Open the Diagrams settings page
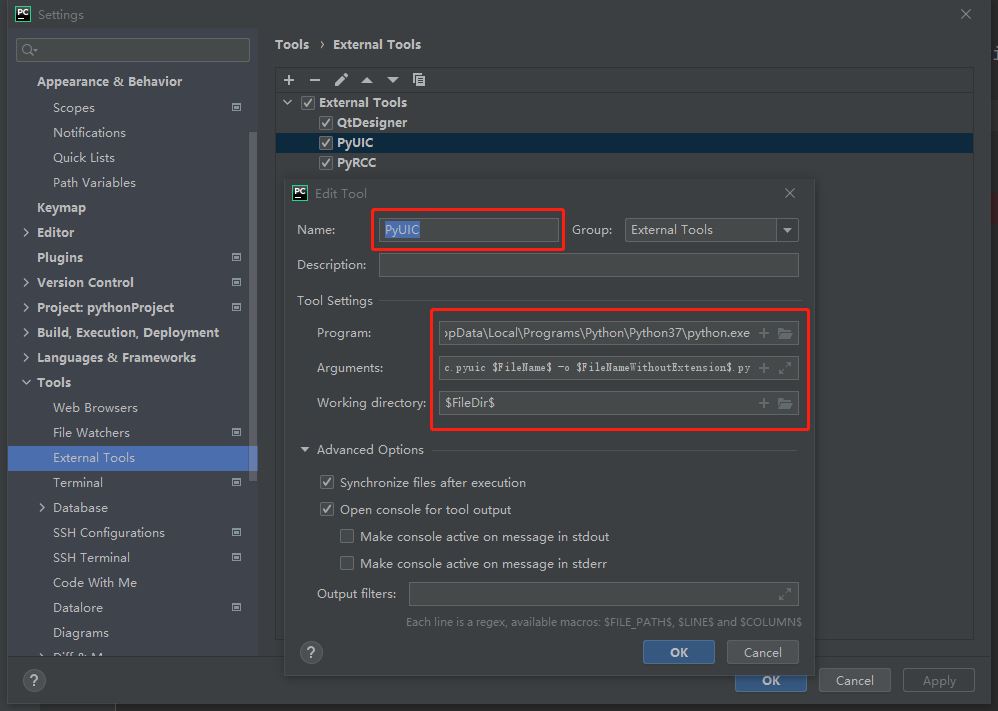This screenshot has width=998, height=711. 81,633
